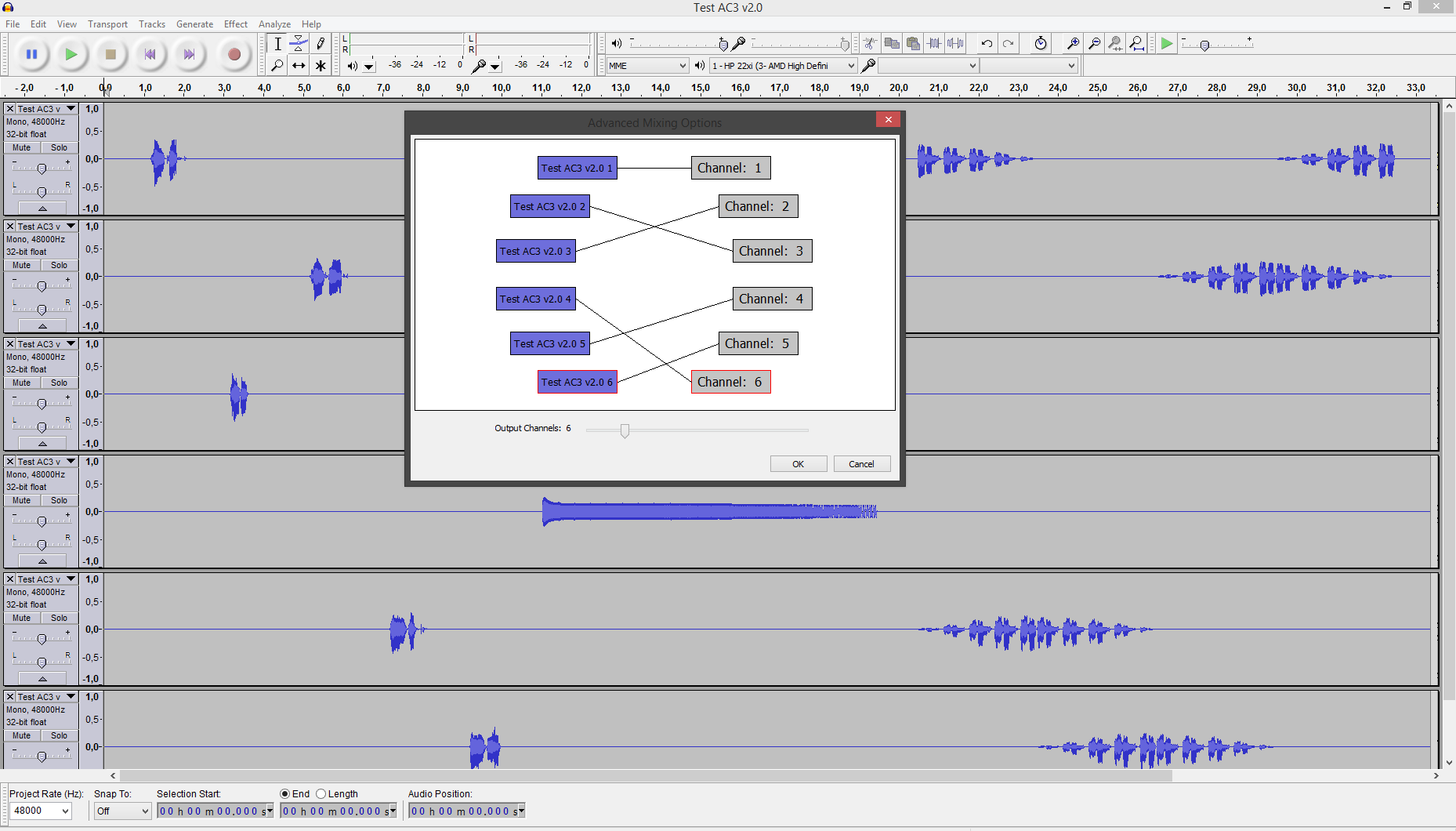Click the Audio Position time field
Screen dimensions: 1456x831
pyautogui.click(x=467, y=811)
